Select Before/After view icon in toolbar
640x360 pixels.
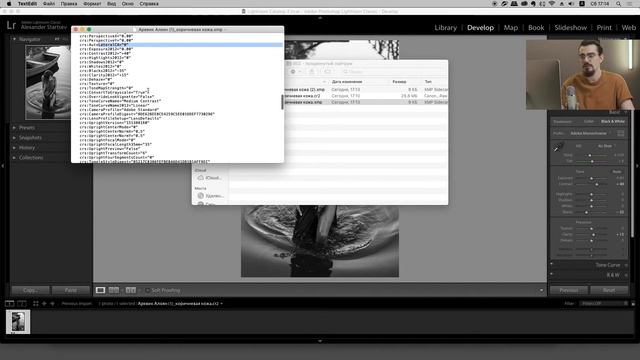tap(131, 290)
